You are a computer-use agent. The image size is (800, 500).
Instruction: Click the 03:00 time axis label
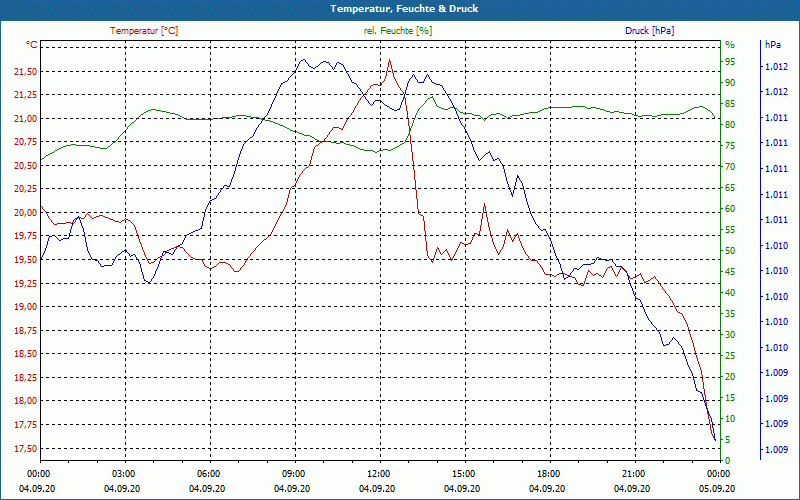pos(123,473)
